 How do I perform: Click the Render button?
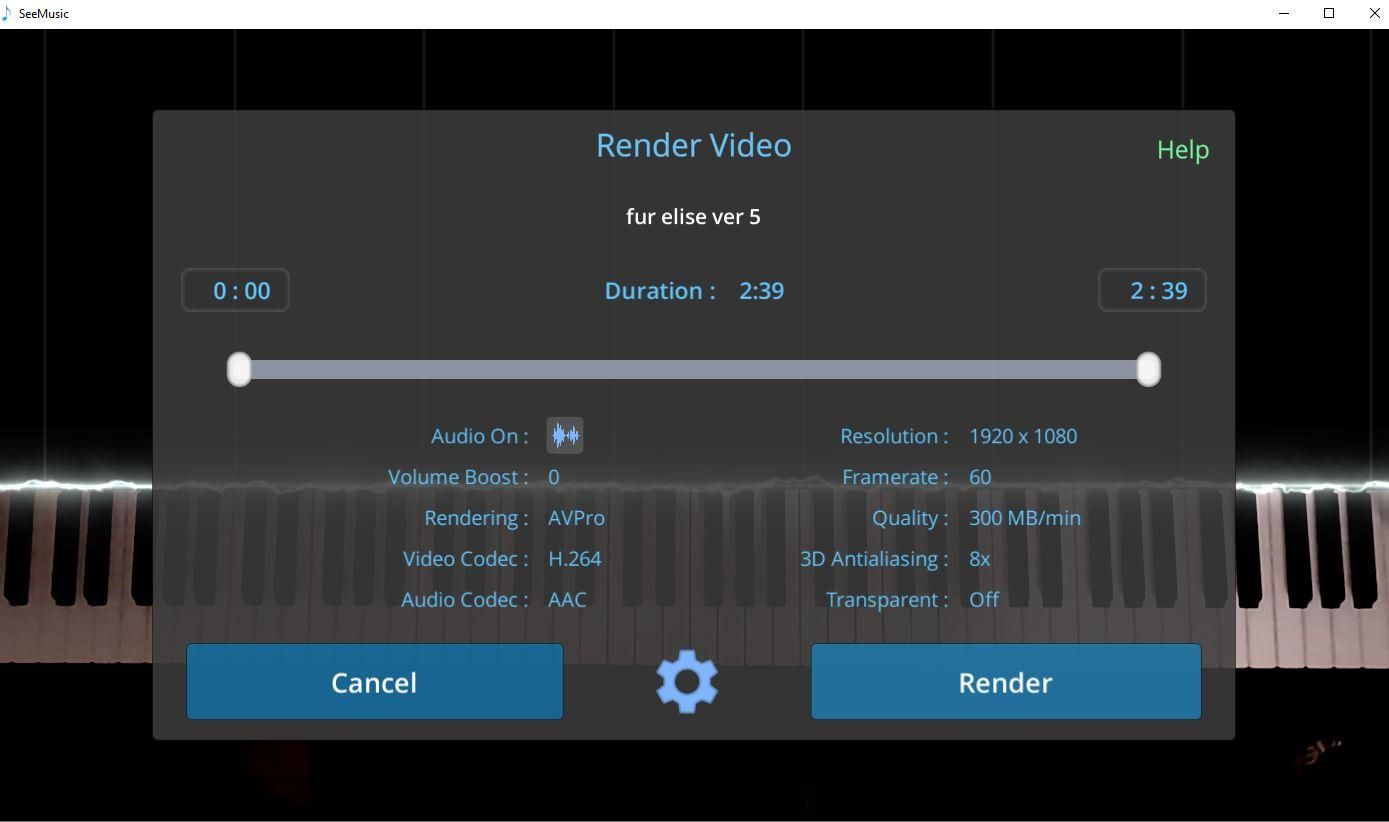[x=1006, y=682]
